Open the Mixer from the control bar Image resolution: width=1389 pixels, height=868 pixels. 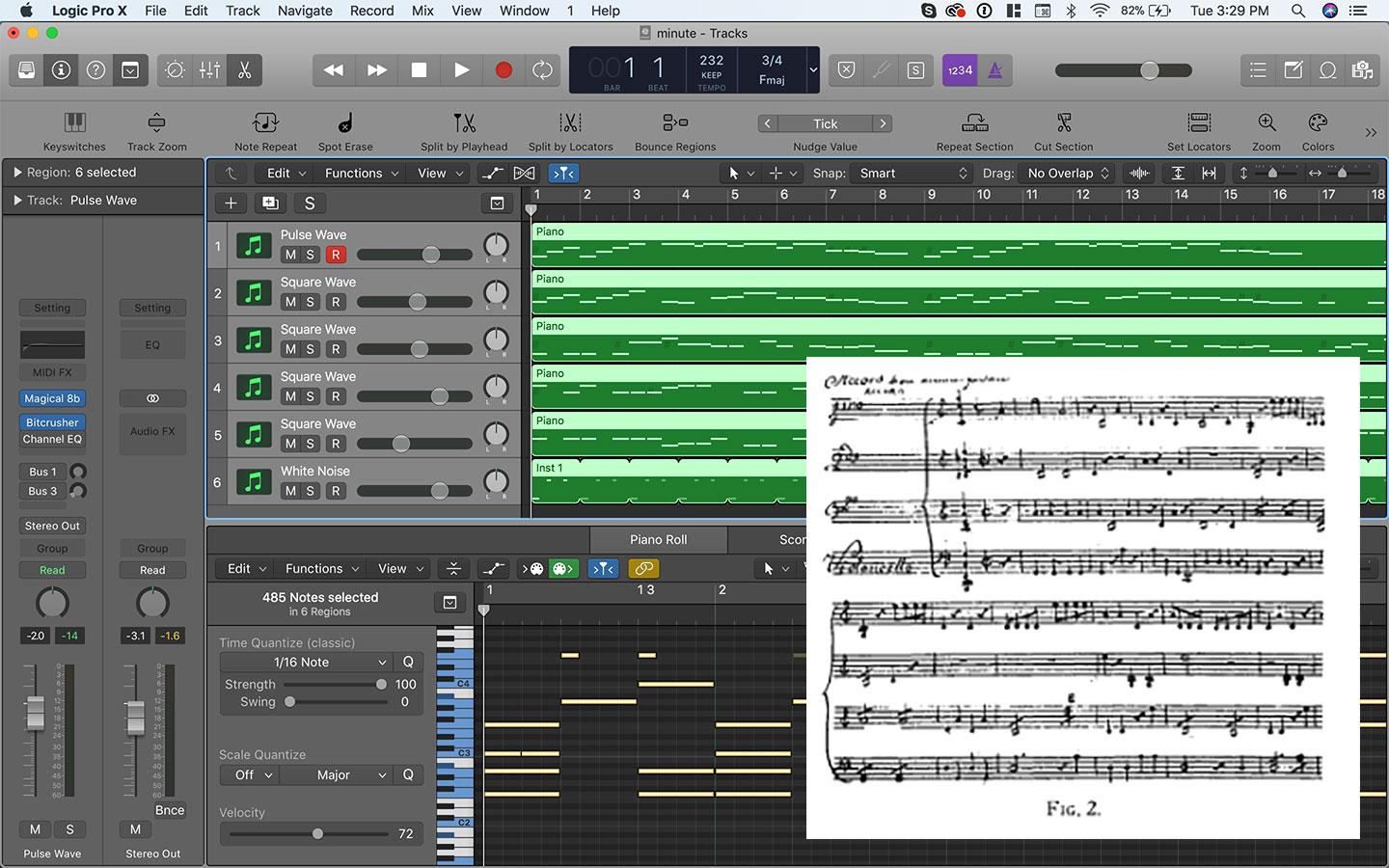209,70
